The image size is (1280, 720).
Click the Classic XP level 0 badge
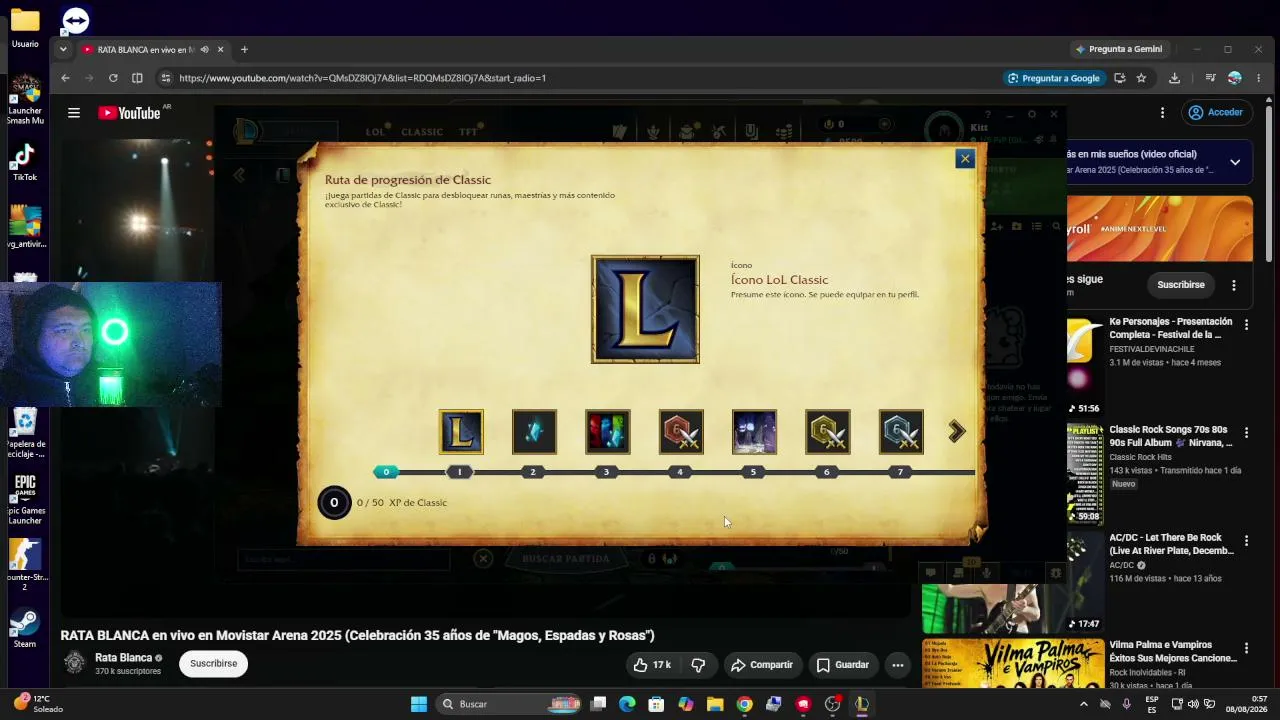pyautogui.click(x=334, y=503)
